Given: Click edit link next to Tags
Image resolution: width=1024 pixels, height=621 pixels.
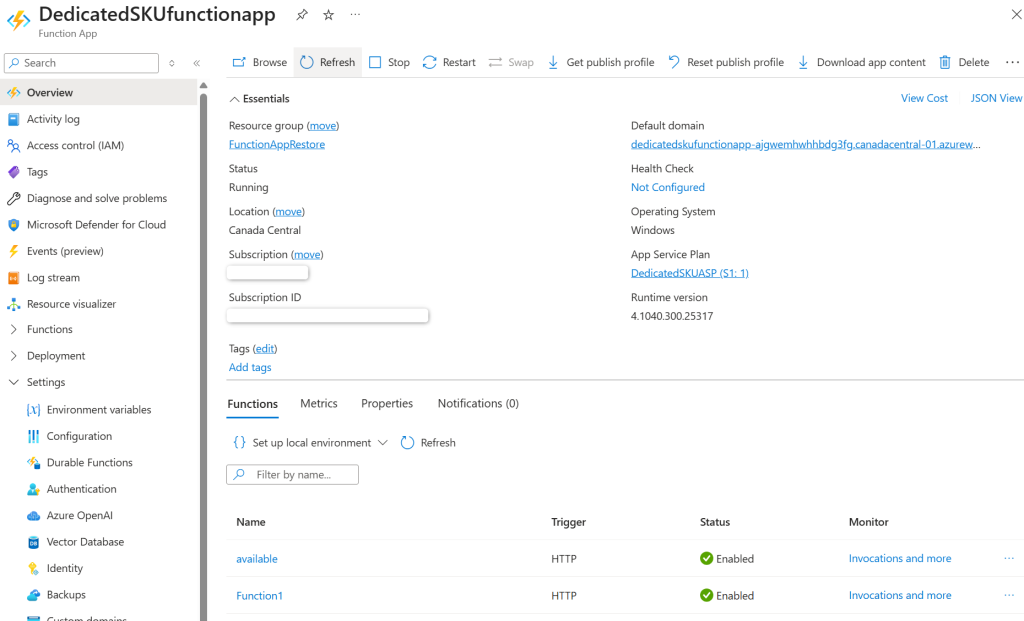Looking at the screenshot, I should (264, 349).
